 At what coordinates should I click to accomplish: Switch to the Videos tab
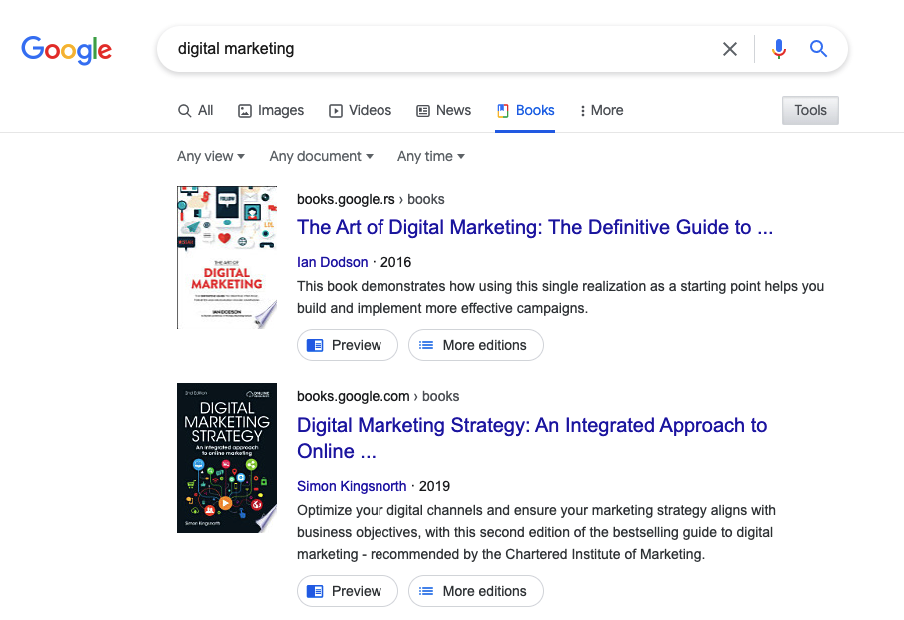[x=360, y=111]
